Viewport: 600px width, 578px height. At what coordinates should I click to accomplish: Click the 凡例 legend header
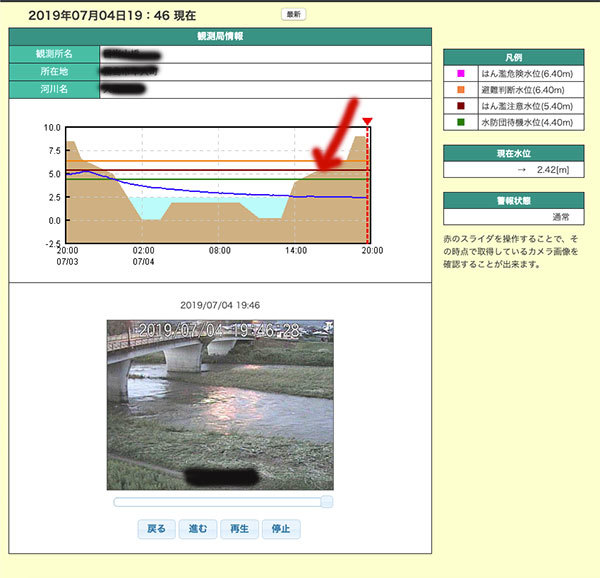pyautogui.click(x=512, y=57)
